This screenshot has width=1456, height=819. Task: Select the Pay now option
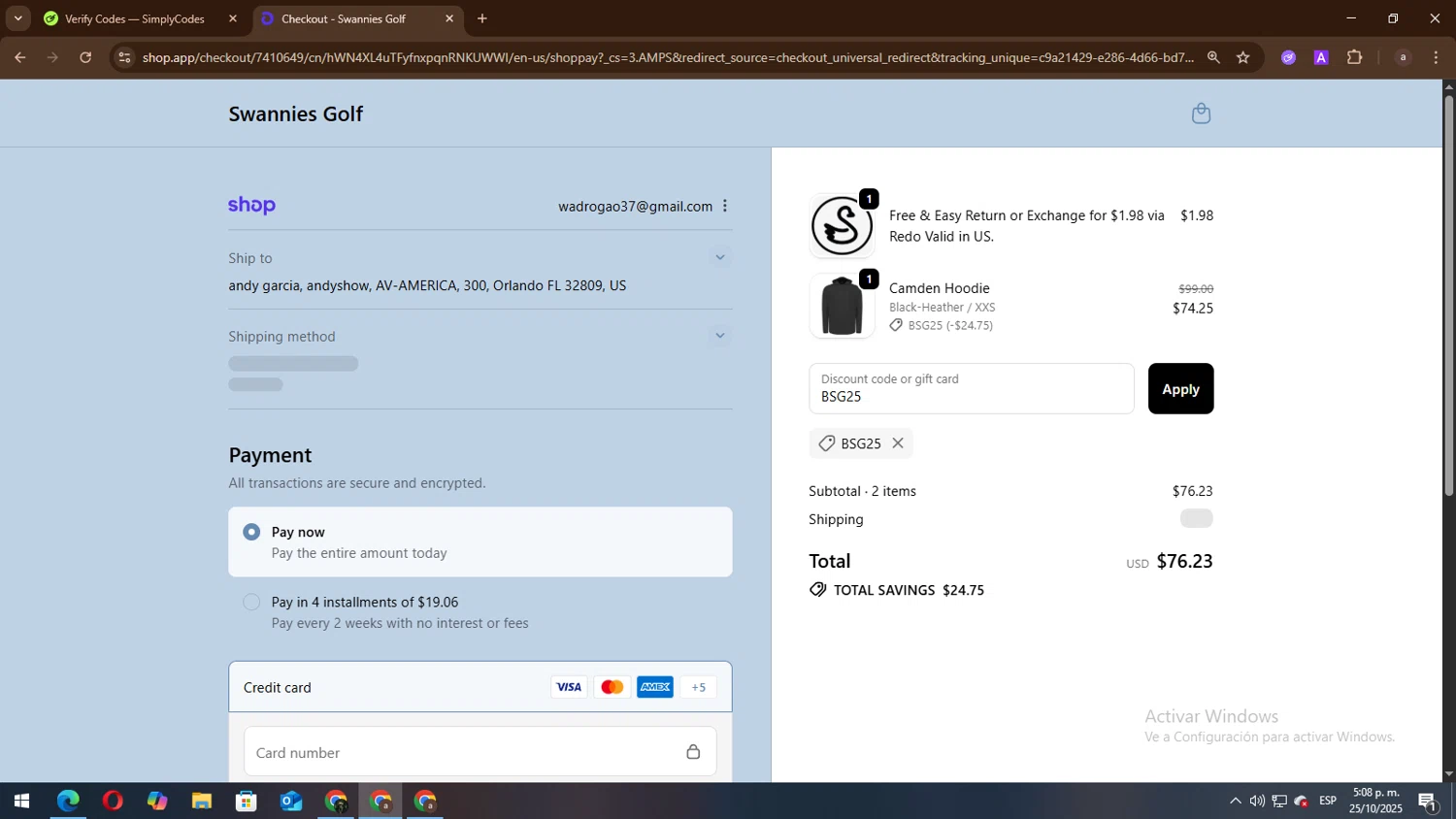(480, 541)
